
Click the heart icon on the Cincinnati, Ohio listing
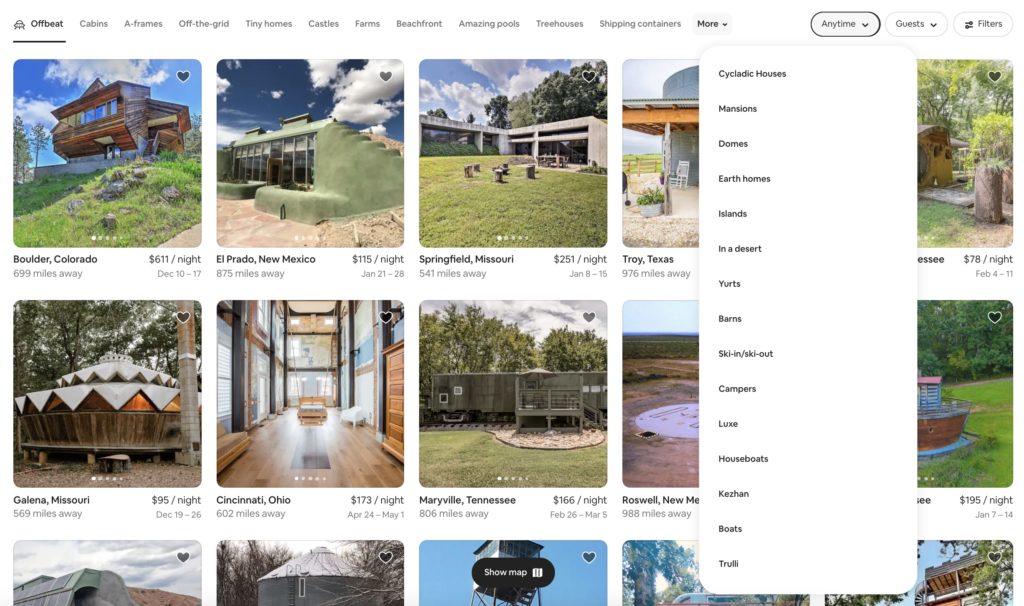tap(386, 317)
